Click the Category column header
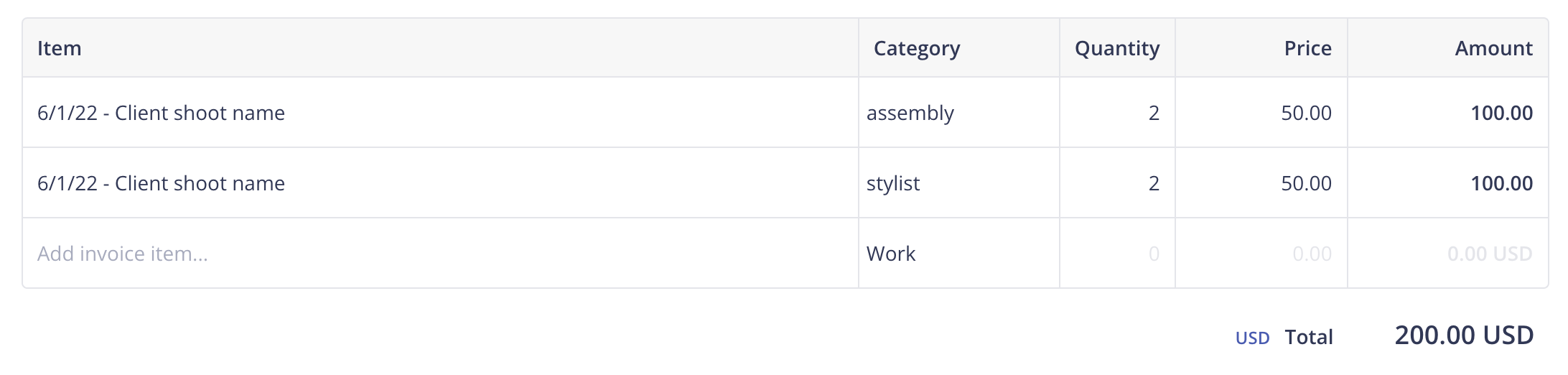Screen dimensions: 1568x375 point(917,48)
